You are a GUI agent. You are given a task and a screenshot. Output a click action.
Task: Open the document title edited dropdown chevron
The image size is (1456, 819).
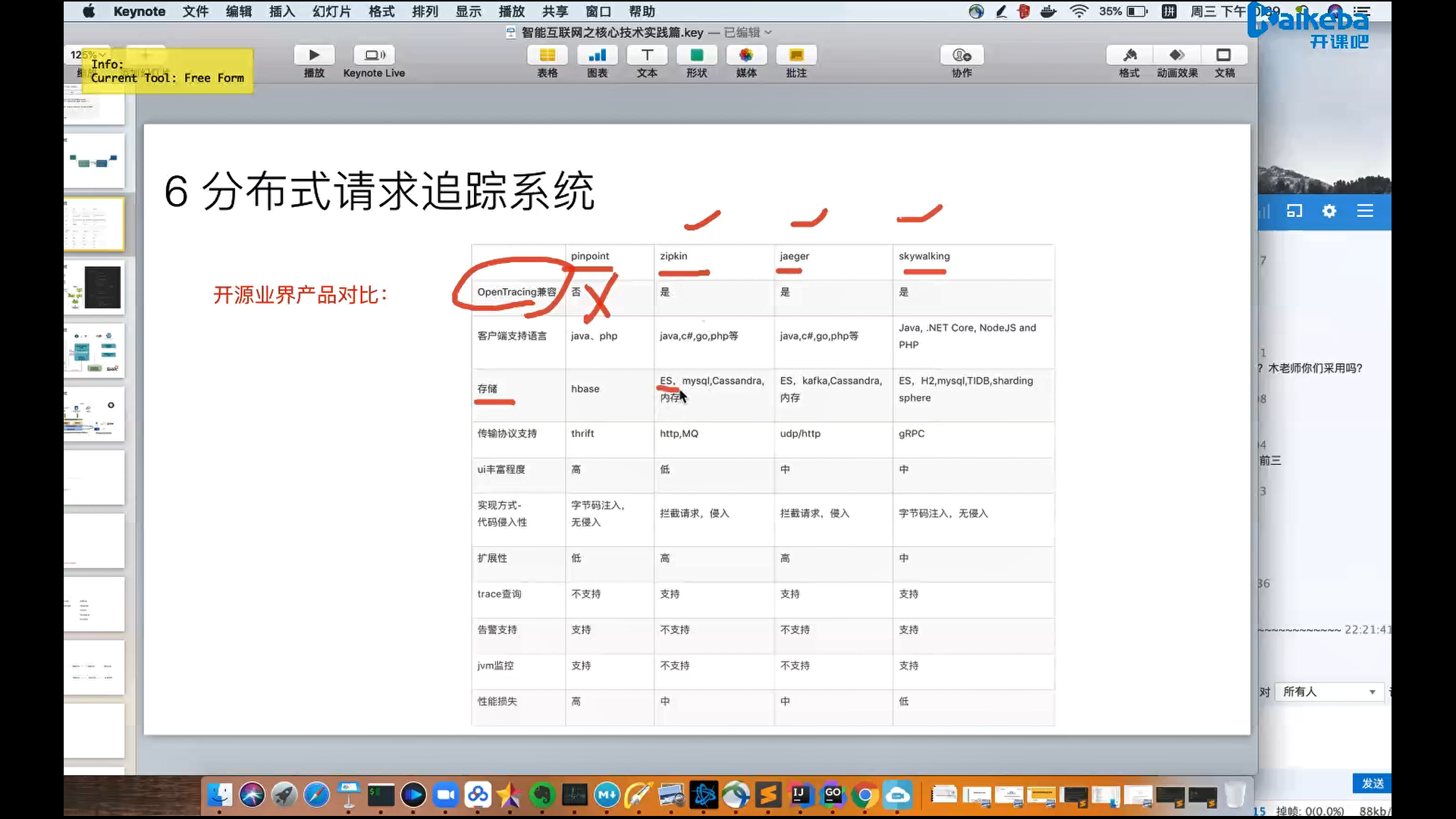coord(768,33)
